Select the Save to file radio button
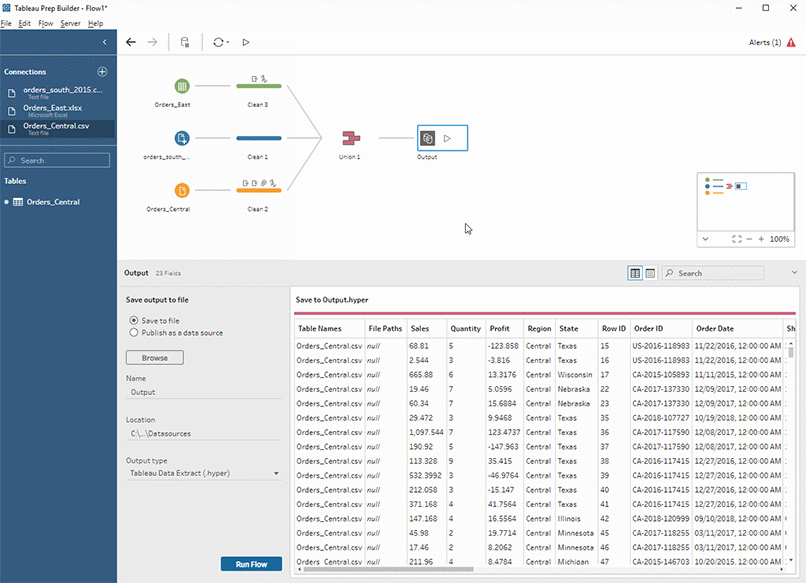 [135, 320]
